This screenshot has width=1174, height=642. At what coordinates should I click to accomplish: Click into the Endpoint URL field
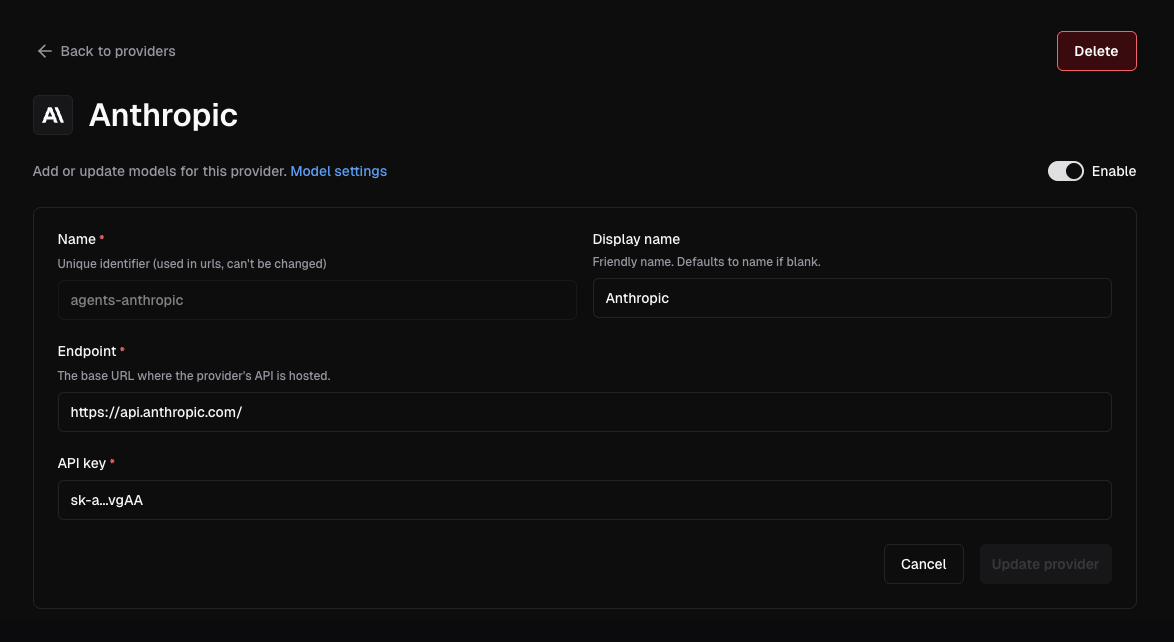(x=585, y=412)
